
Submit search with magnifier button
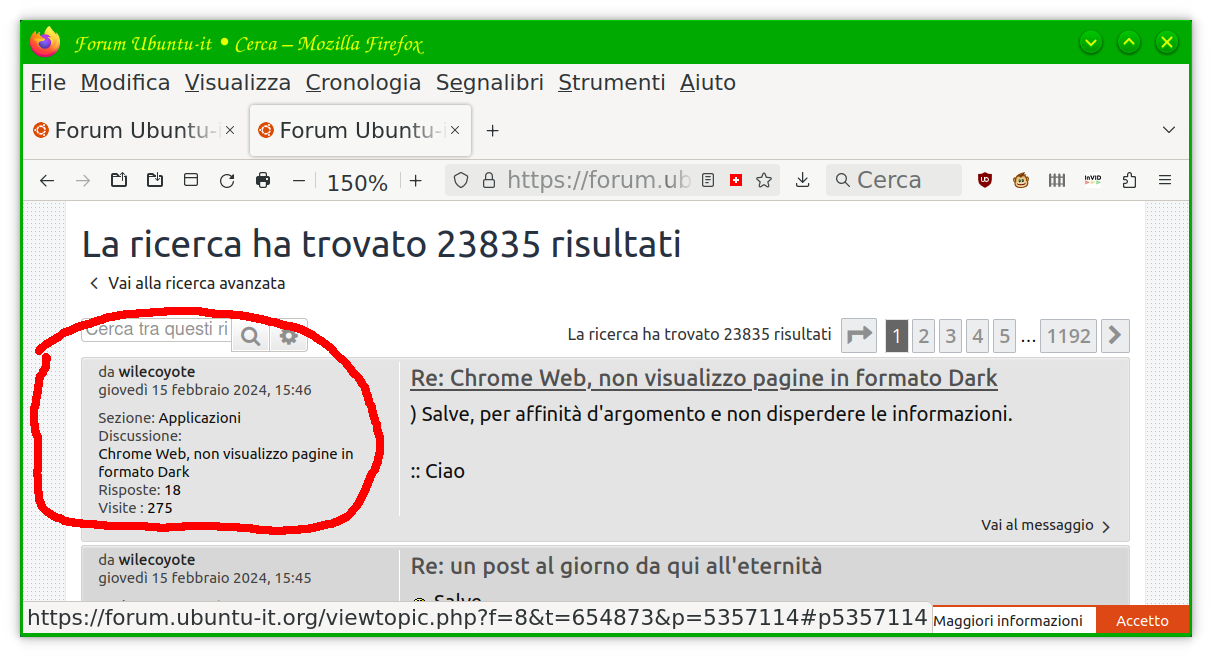(x=250, y=337)
